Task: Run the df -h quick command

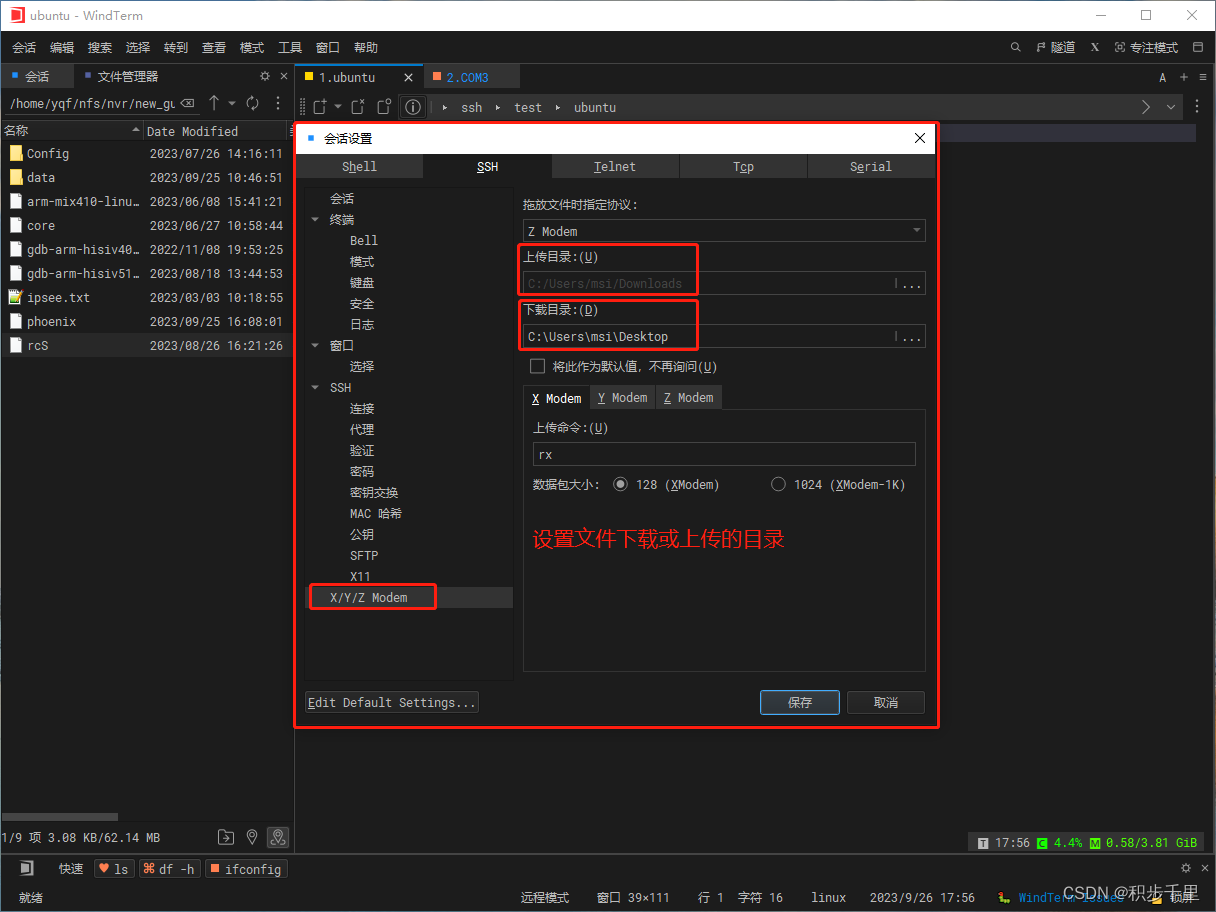Action: point(170,869)
